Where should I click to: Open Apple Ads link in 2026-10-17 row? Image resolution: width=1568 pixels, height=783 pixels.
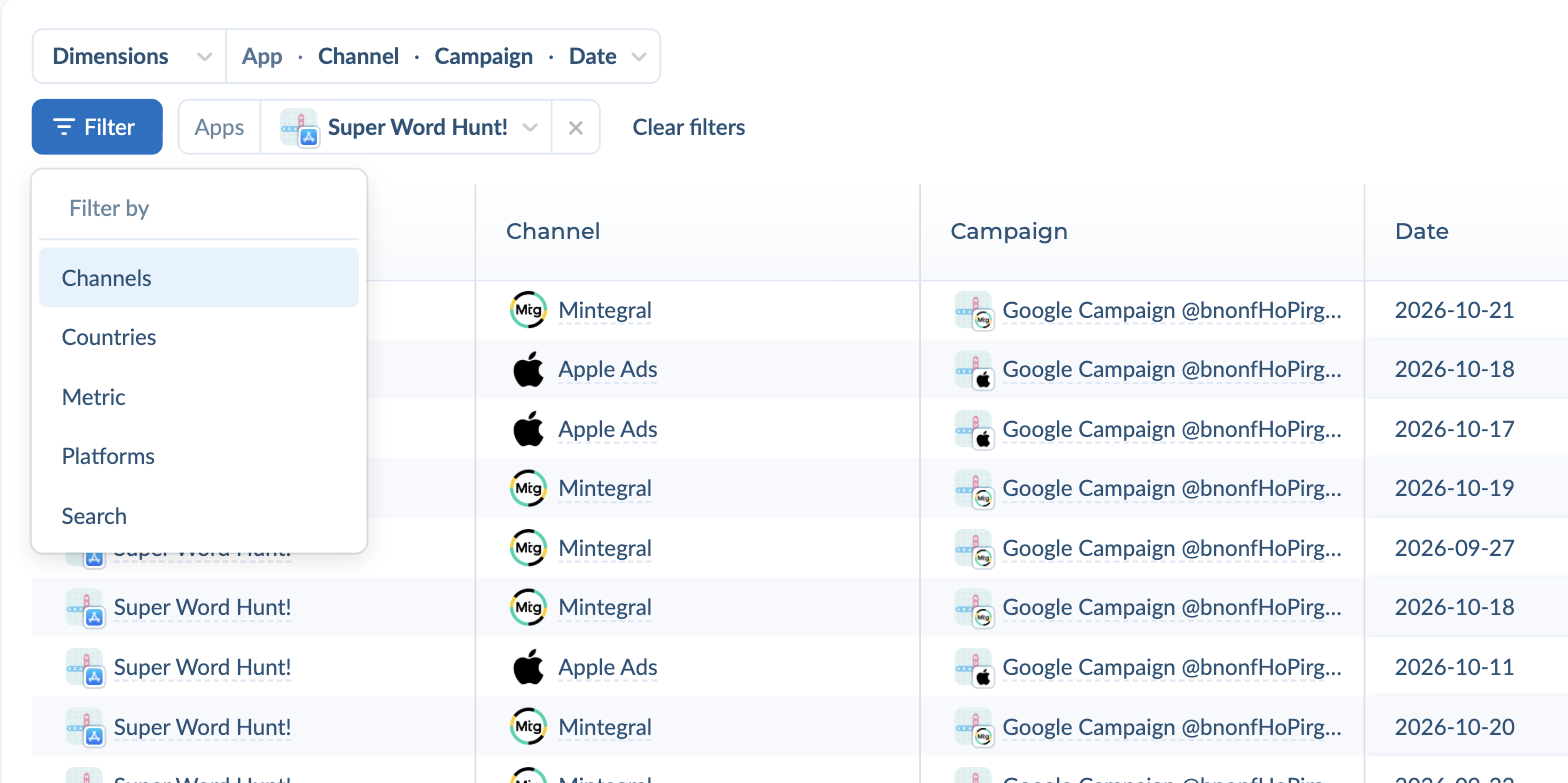(608, 429)
